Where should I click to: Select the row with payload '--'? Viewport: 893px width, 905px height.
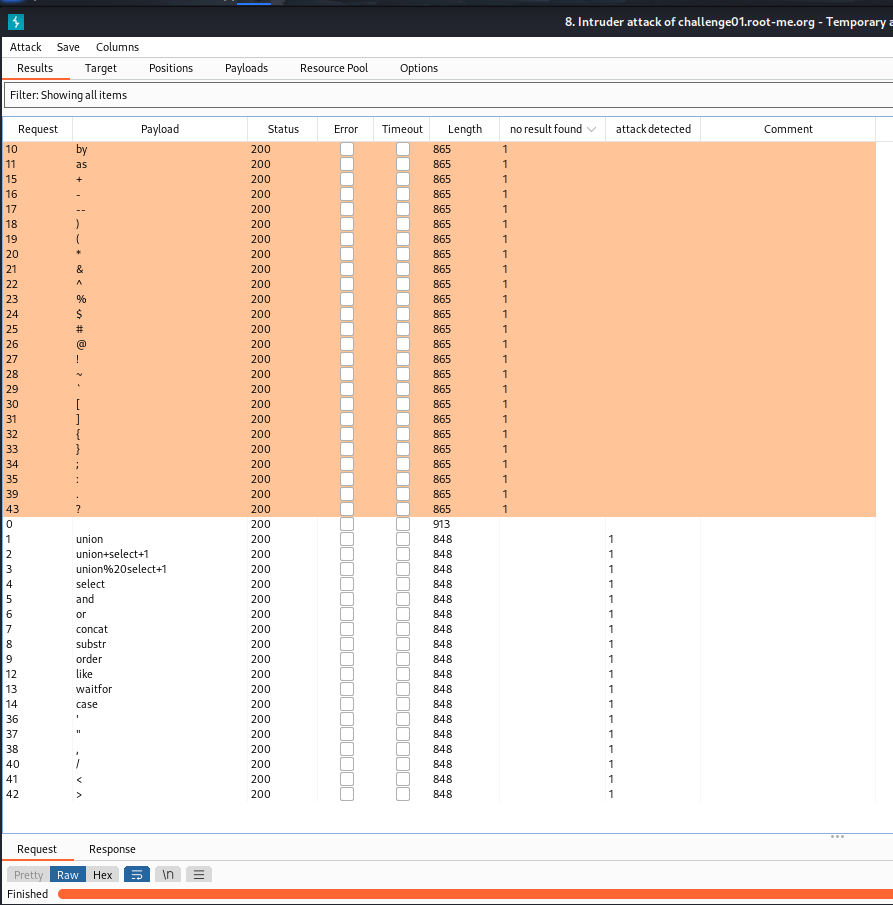(x=439, y=209)
